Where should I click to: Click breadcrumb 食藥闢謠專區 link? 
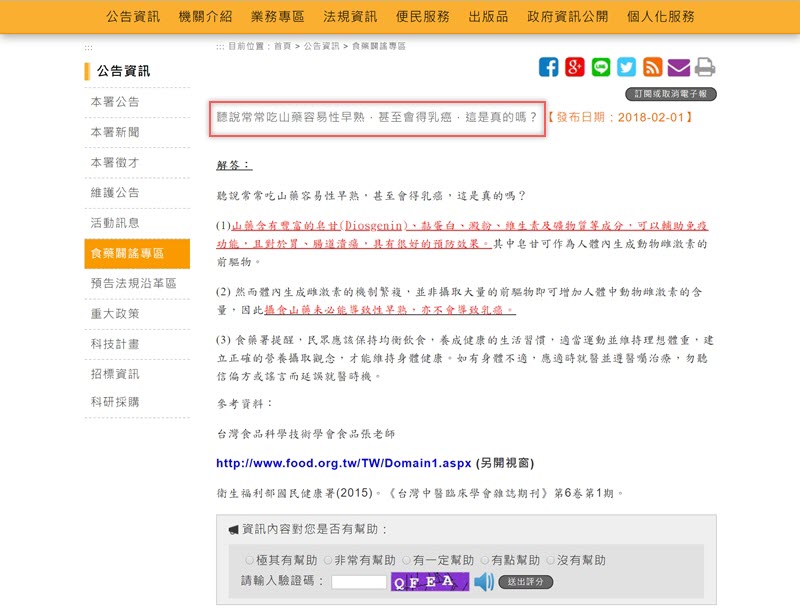point(379,46)
